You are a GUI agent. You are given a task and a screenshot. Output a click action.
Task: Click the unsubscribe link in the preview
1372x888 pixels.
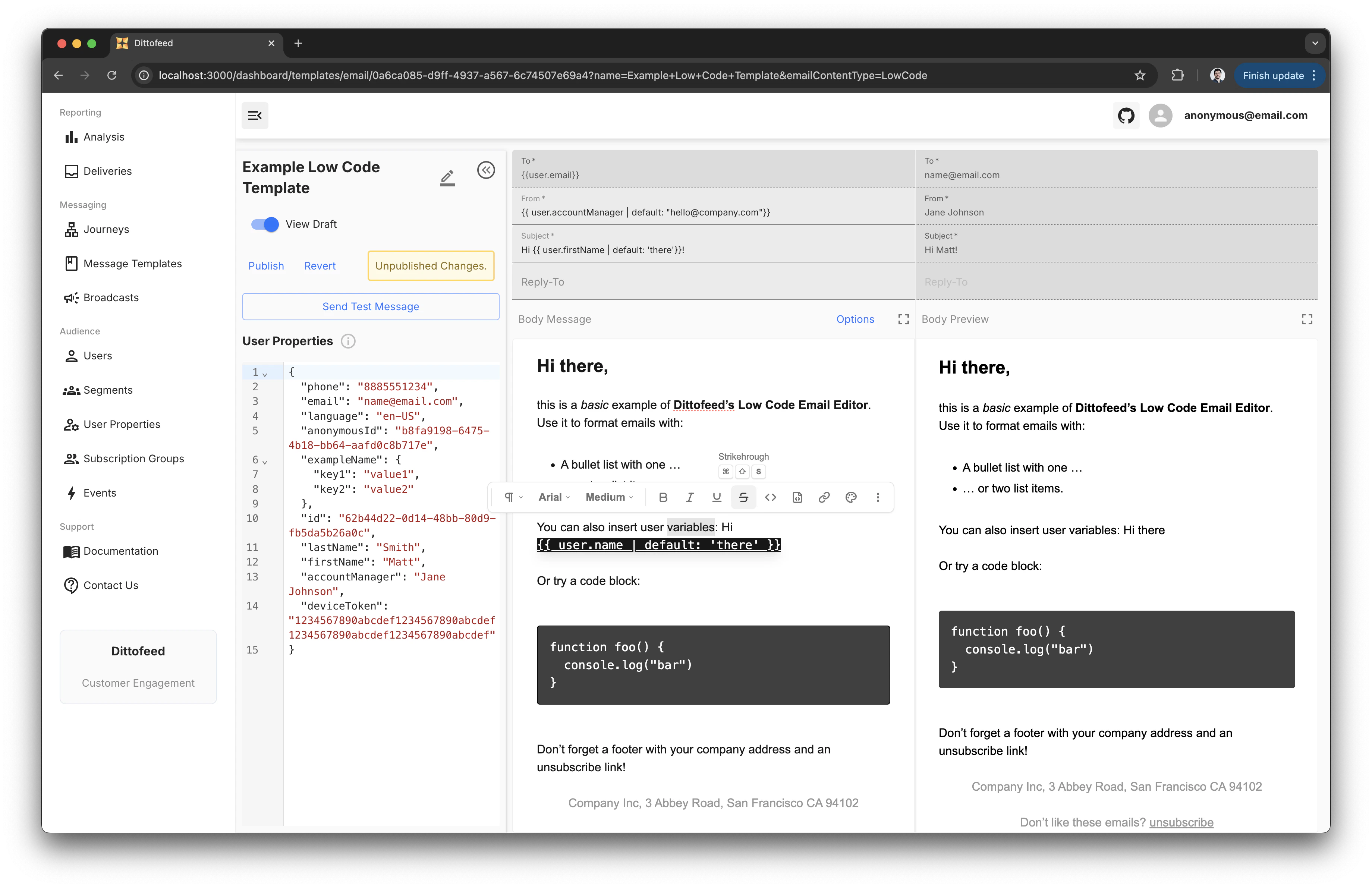point(1182,822)
